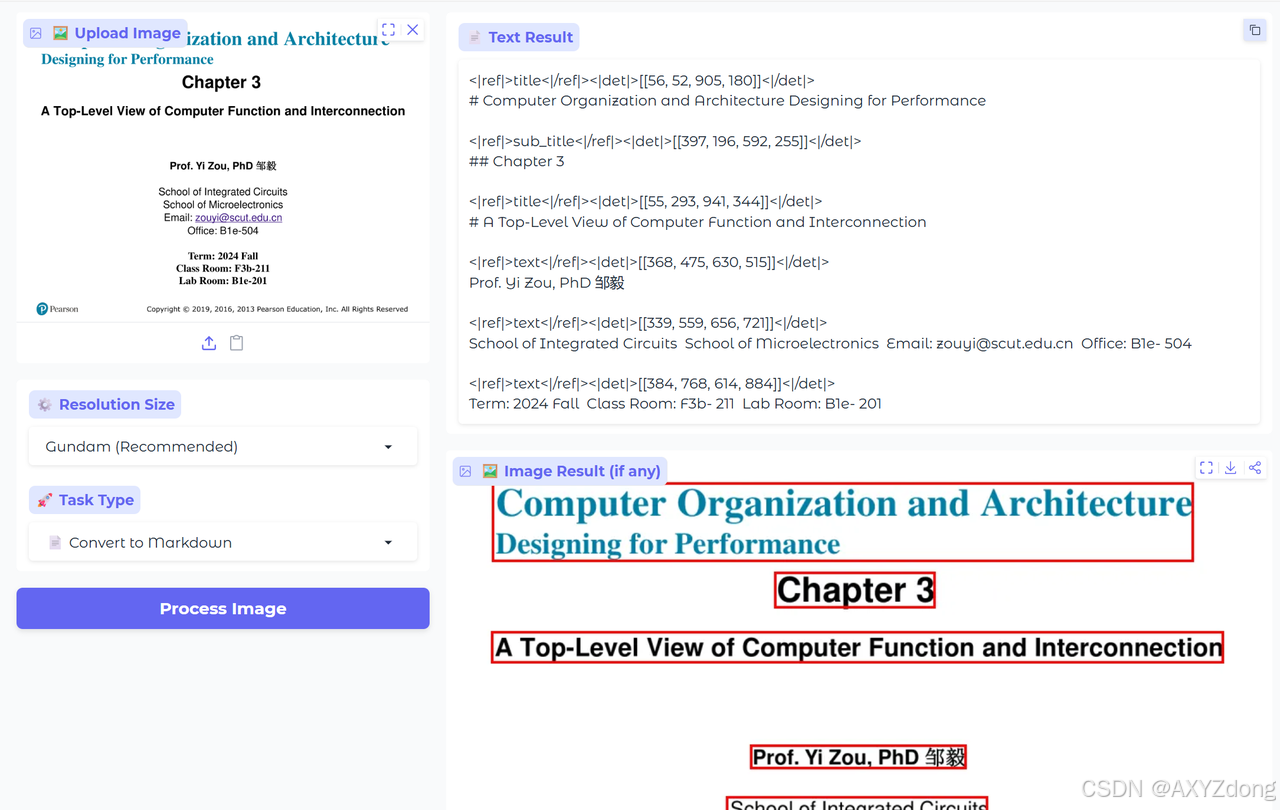
Task: Click the sub_title ref tag line
Action: [665, 141]
